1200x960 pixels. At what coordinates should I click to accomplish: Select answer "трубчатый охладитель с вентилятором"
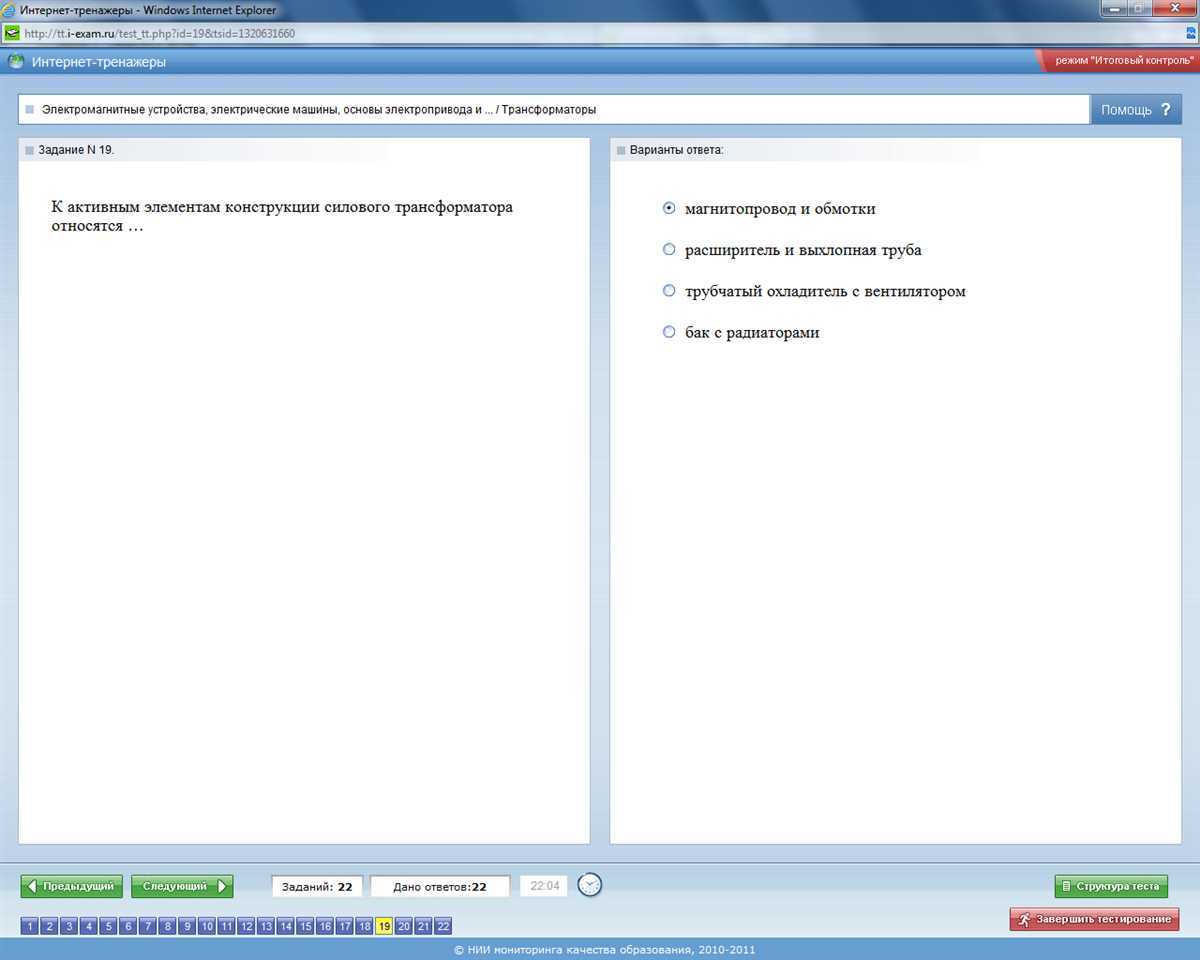point(669,291)
